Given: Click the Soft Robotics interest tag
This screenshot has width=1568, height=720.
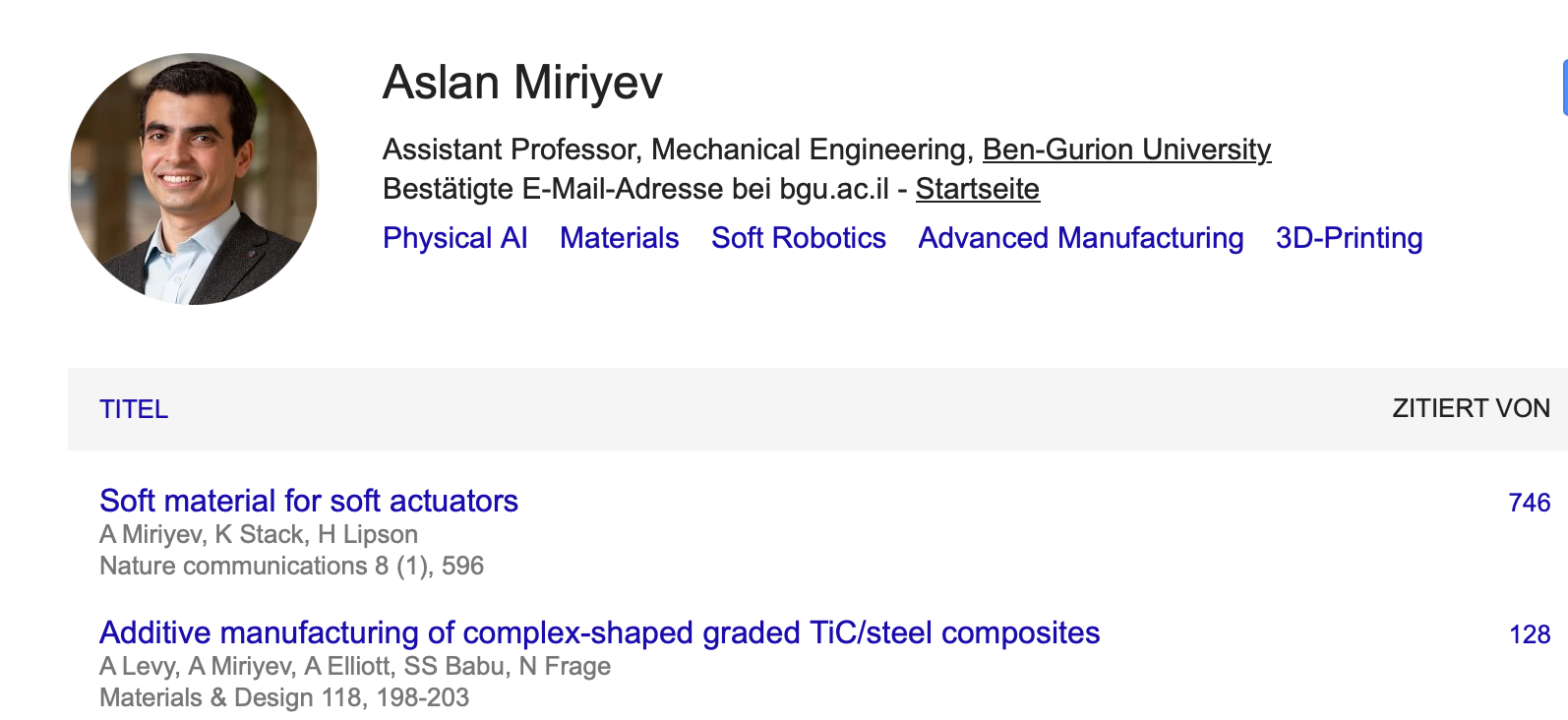Looking at the screenshot, I should pos(798,238).
